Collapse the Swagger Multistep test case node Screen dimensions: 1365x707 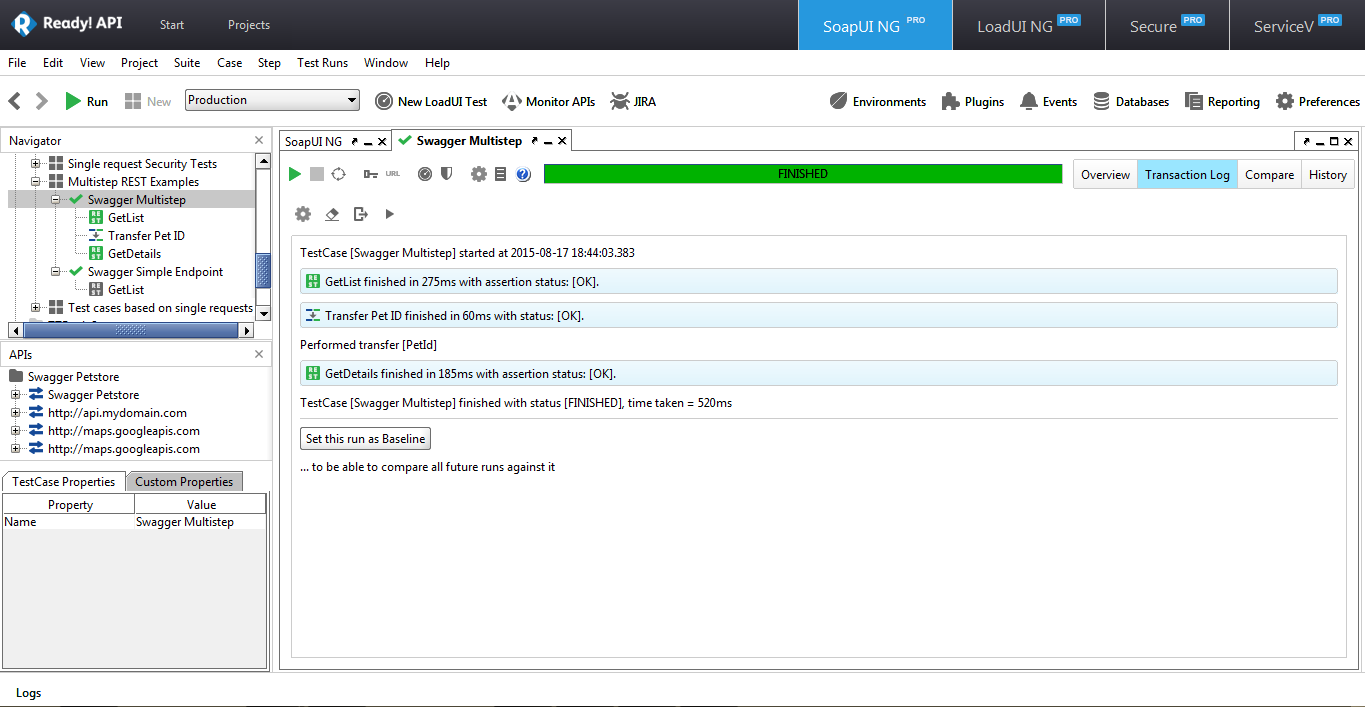point(56,200)
